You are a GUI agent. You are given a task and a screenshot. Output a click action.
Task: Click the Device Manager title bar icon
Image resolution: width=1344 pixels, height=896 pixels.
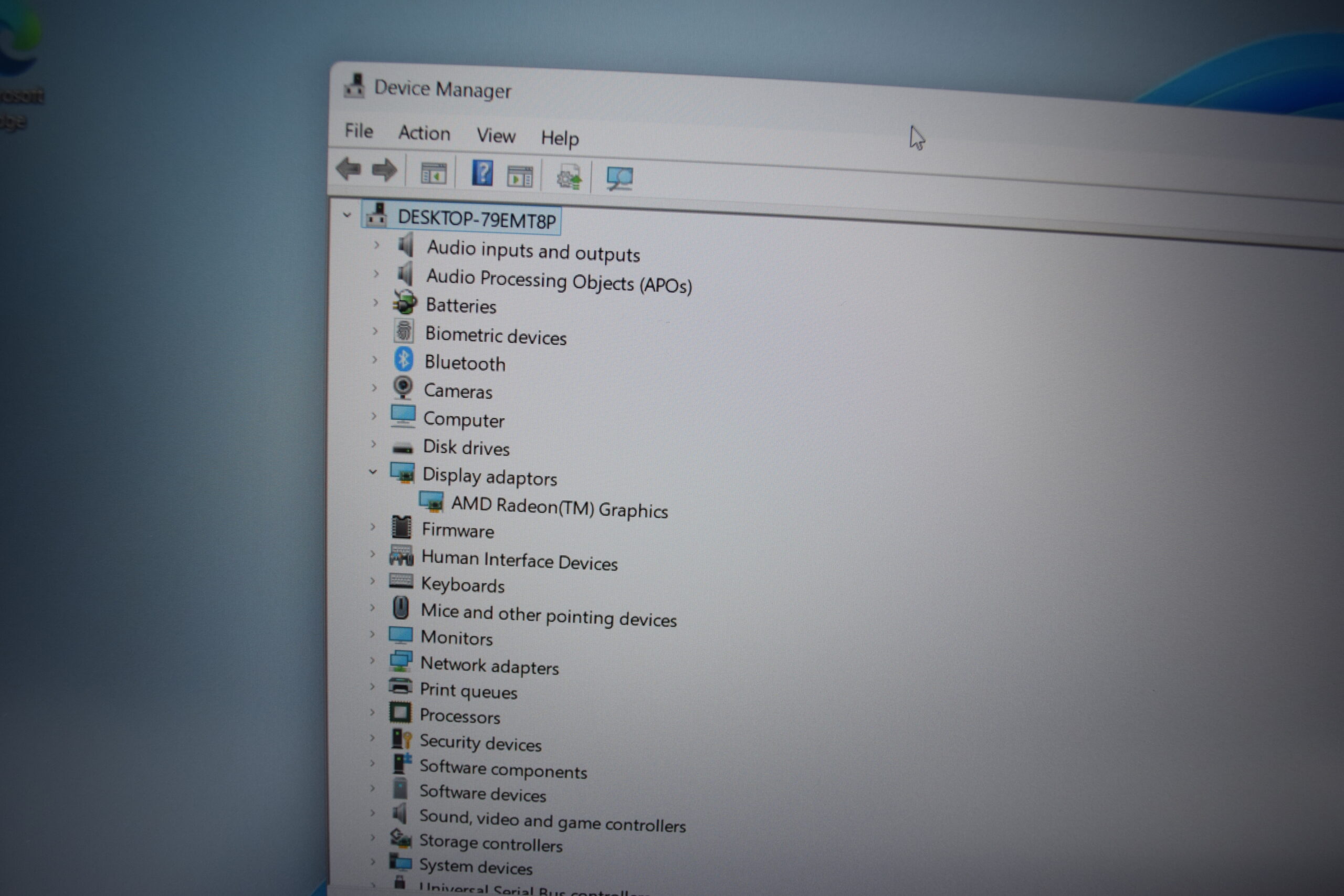pyautogui.click(x=354, y=85)
